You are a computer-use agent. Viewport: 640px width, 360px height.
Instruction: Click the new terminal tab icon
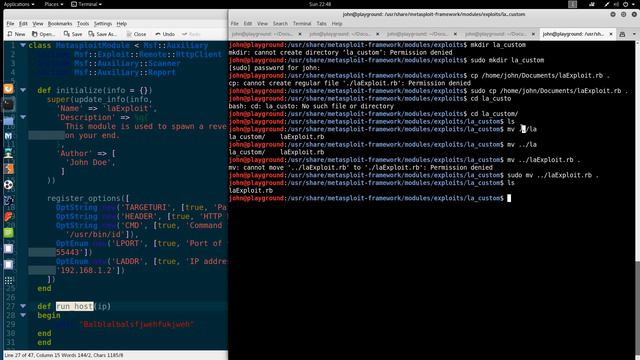coord(622,34)
